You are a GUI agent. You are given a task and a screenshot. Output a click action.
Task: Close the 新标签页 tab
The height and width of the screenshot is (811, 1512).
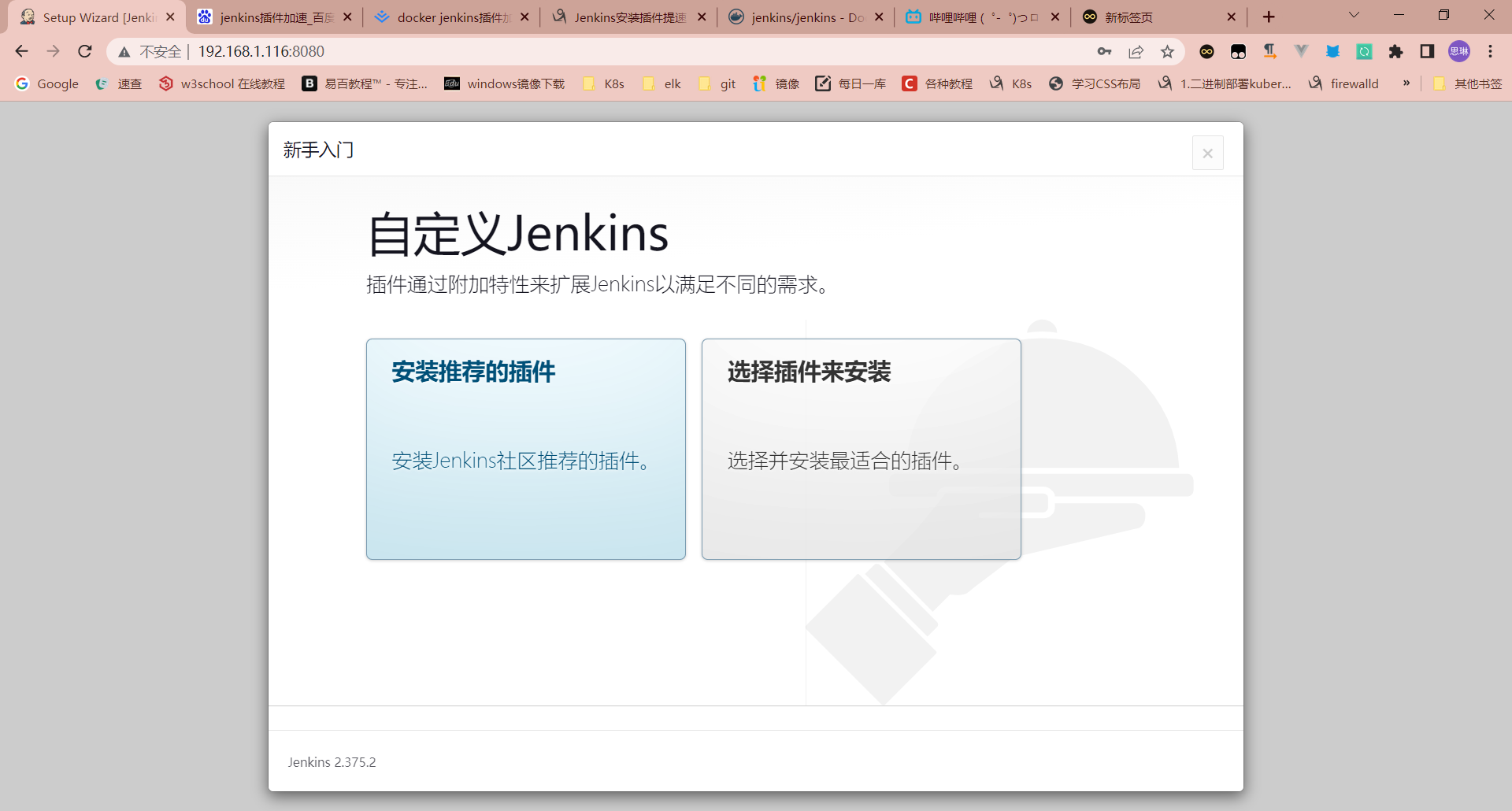1232,17
